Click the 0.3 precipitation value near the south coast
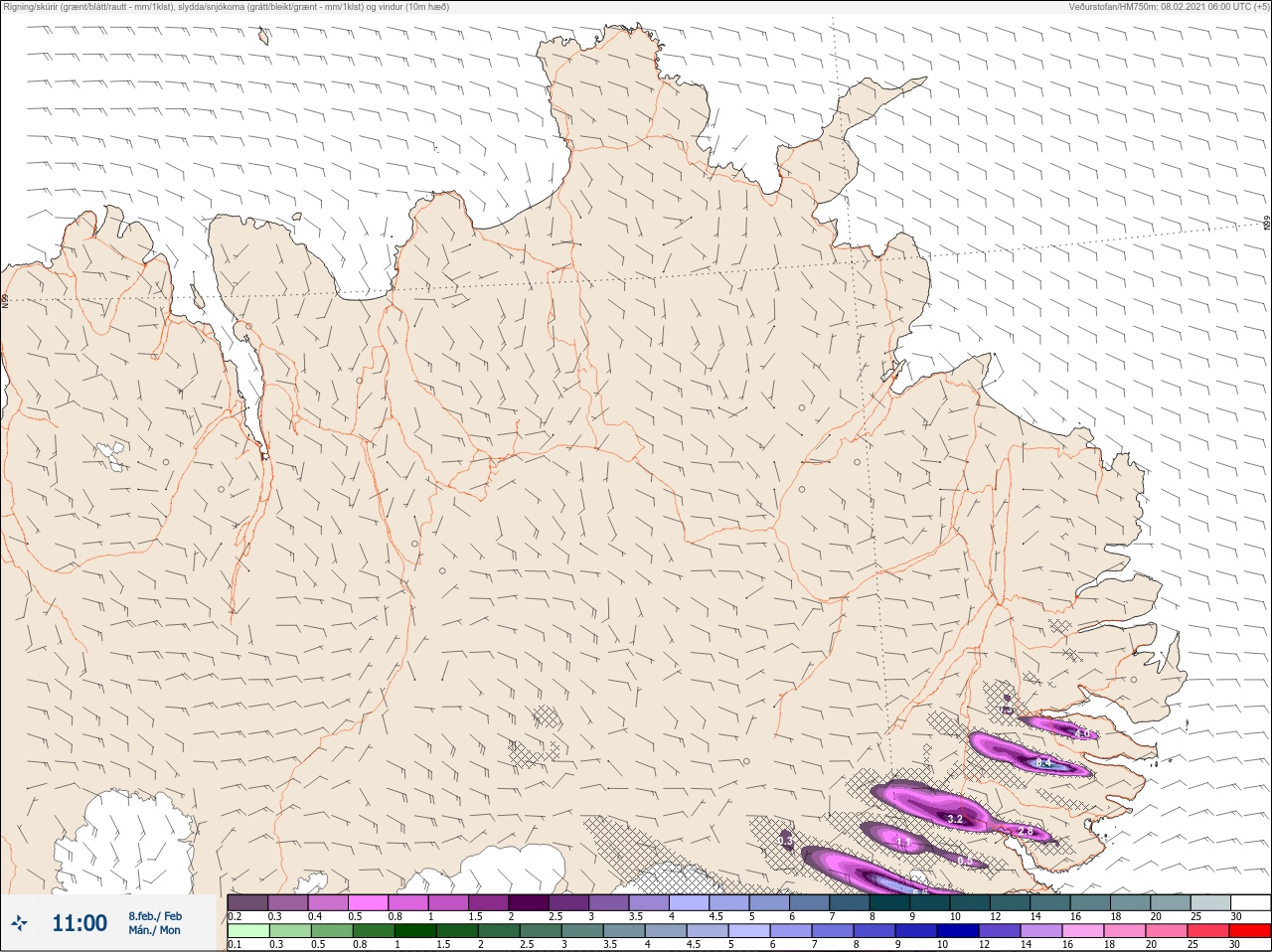 point(785,841)
